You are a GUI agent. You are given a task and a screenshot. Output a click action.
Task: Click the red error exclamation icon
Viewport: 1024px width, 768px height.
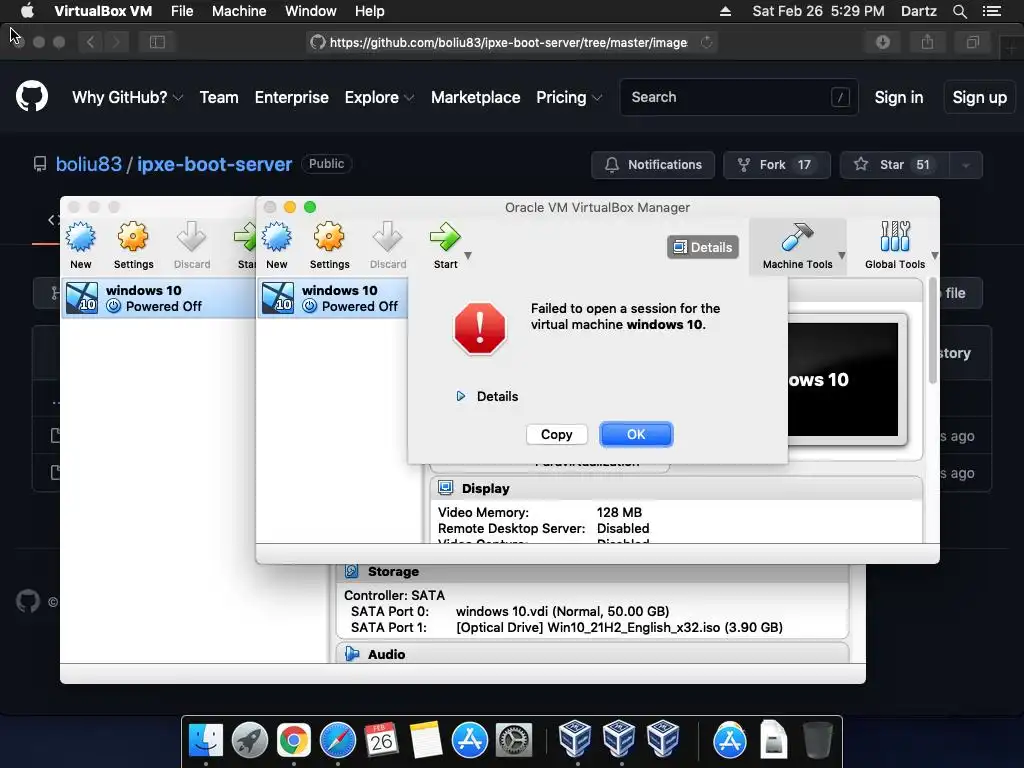[x=480, y=328]
